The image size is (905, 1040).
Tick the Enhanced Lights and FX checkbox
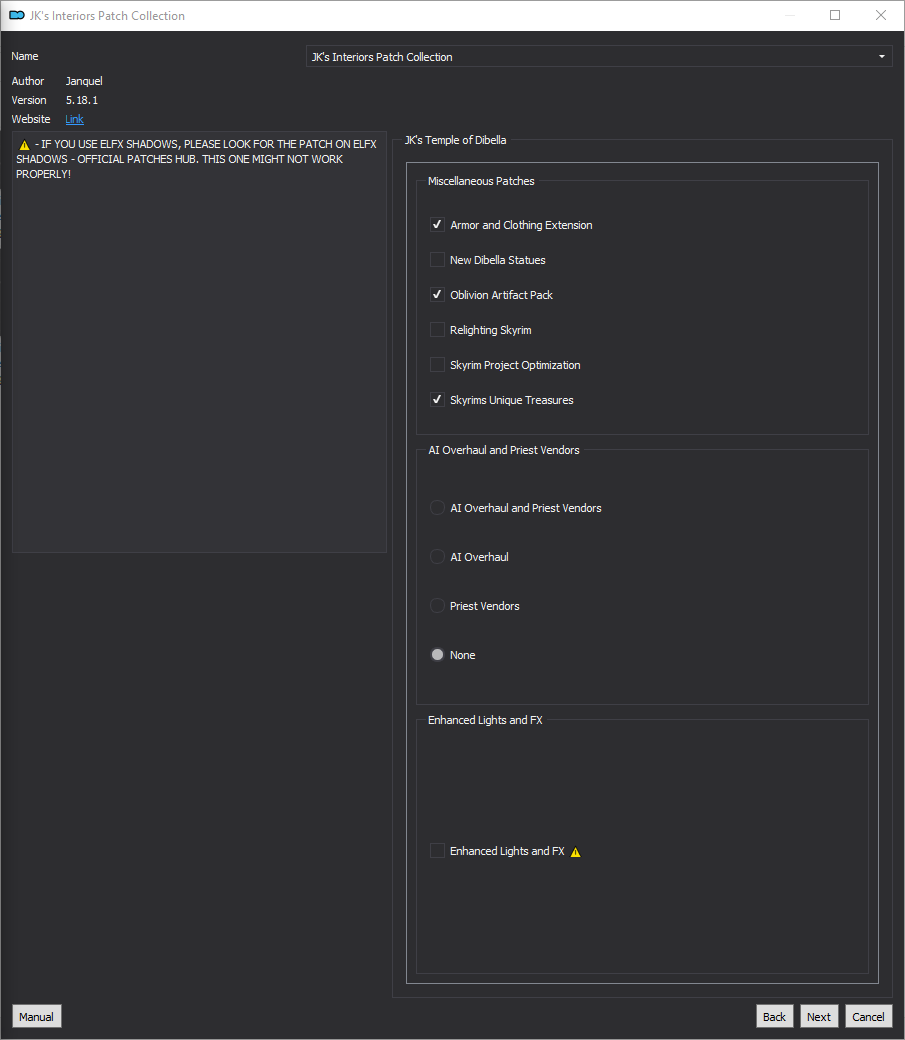coord(437,851)
